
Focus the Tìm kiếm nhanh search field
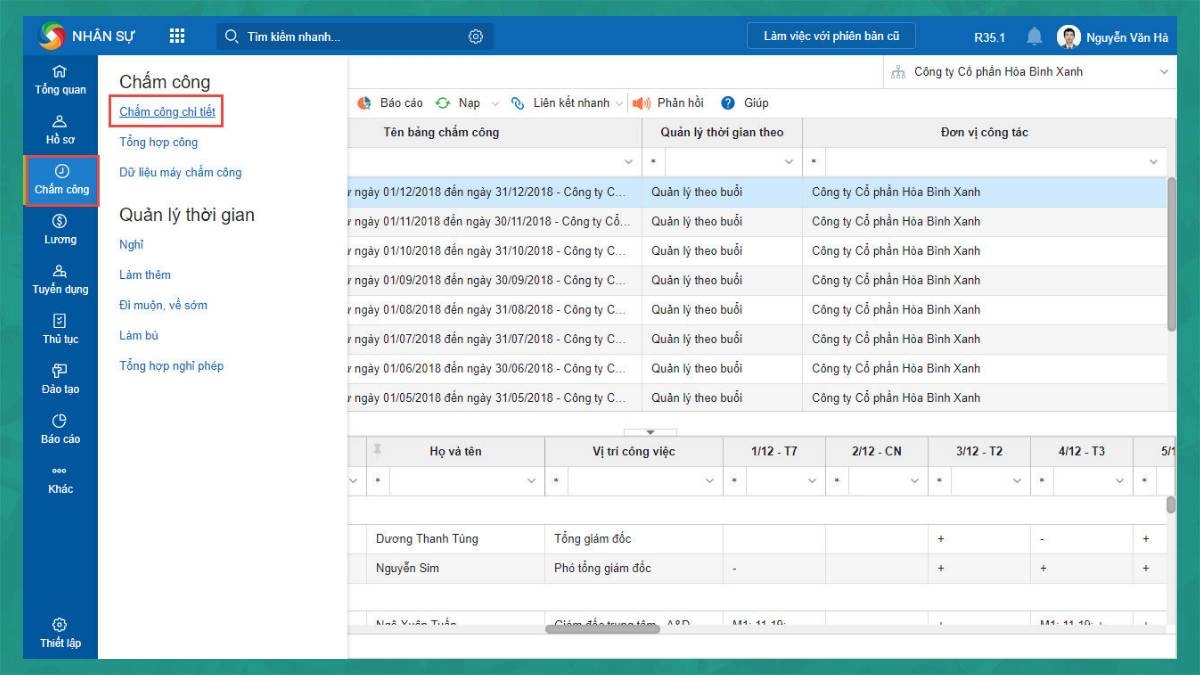click(355, 36)
